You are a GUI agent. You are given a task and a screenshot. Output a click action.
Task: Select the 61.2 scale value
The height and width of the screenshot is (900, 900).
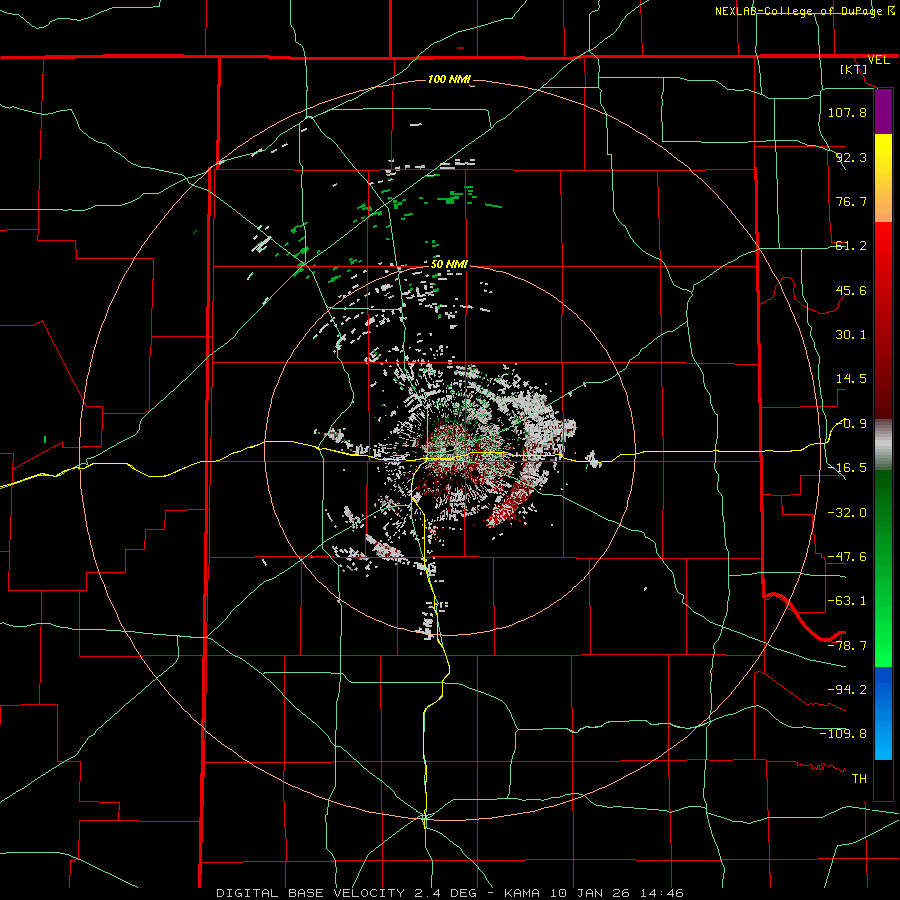coord(851,246)
